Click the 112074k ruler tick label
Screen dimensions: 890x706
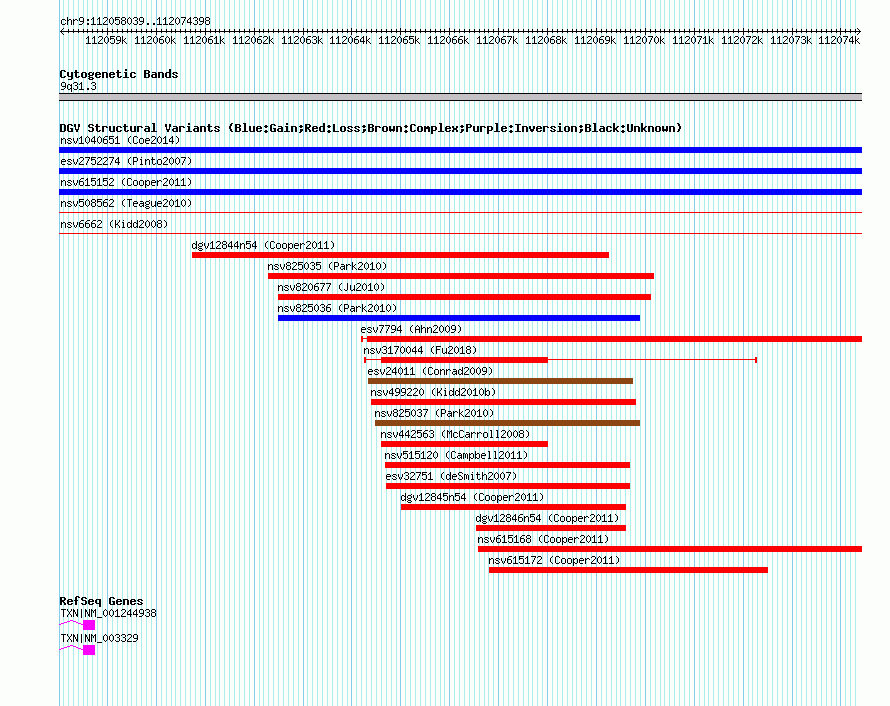pos(839,40)
